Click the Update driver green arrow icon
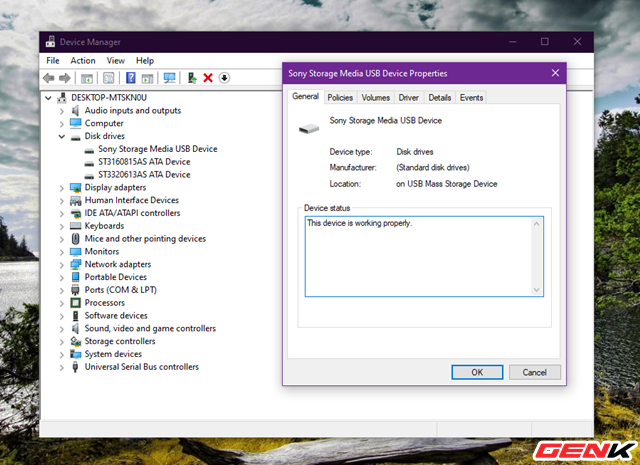 tap(192, 78)
